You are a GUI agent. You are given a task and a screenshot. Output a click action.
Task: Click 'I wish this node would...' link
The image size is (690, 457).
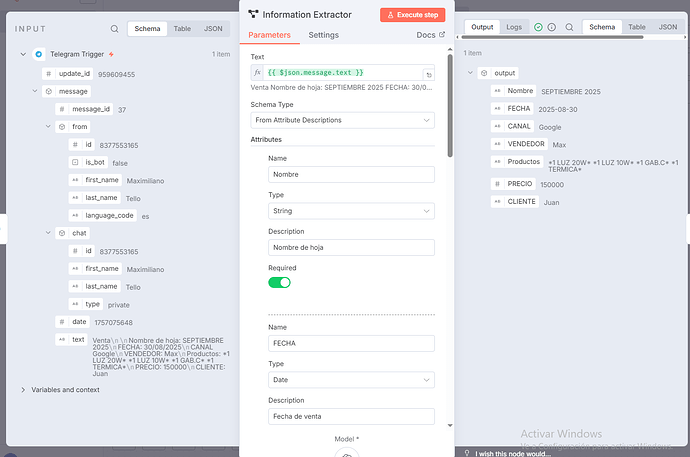point(513,453)
